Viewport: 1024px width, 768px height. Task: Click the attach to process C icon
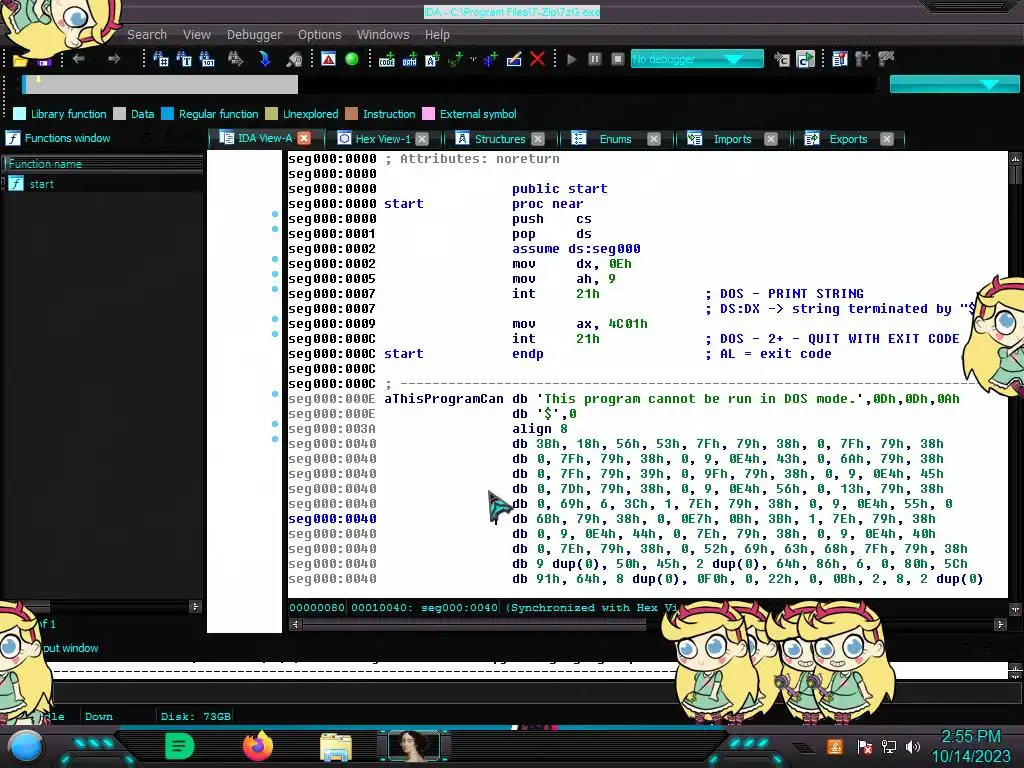pyautogui.click(x=782, y=59)
